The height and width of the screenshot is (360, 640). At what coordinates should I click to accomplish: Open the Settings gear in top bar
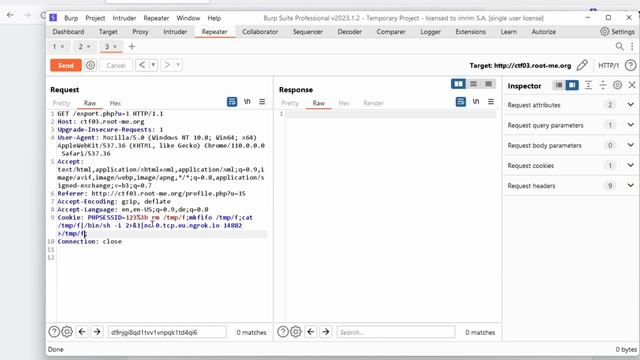point(618,31)
